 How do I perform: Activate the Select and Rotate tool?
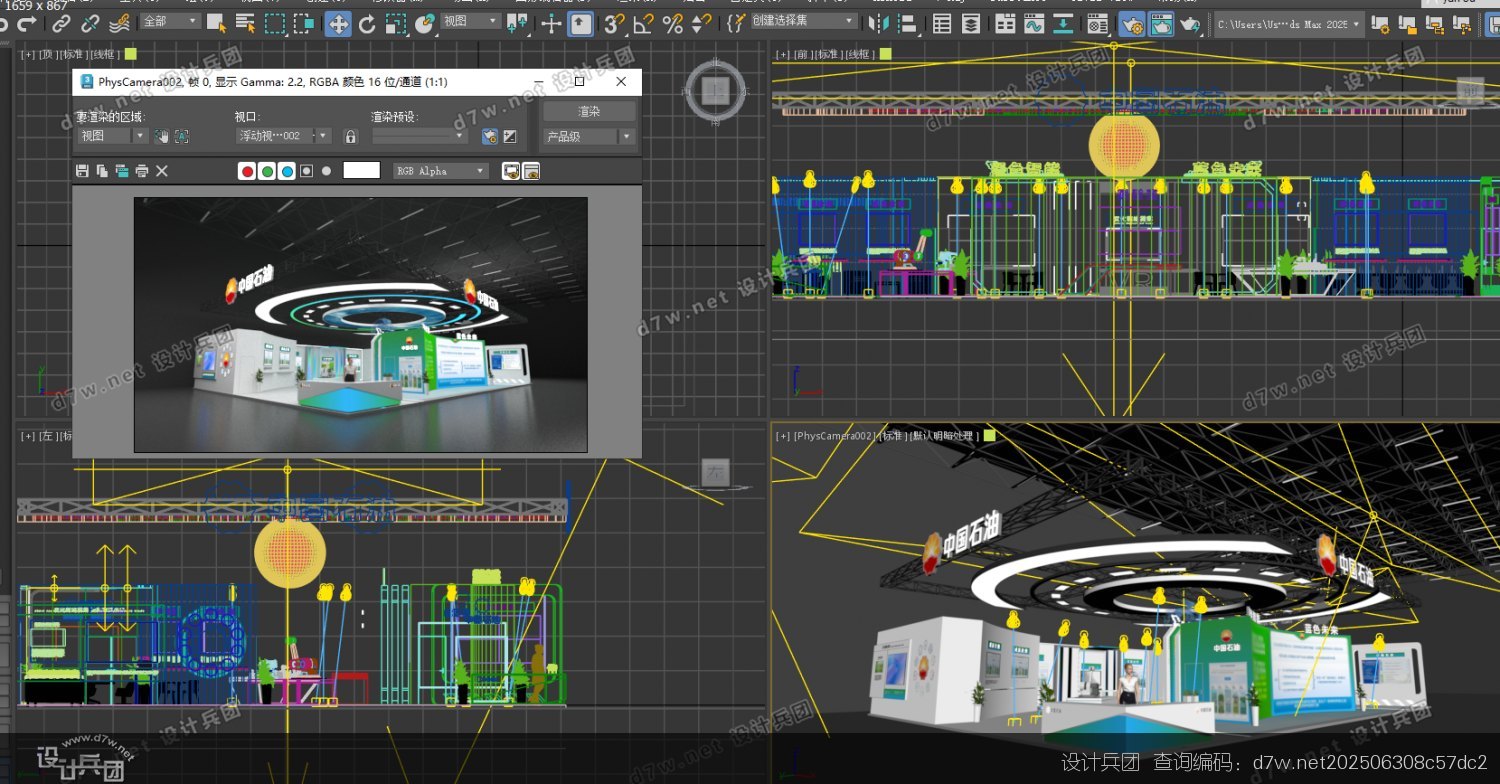coord(367,25)
